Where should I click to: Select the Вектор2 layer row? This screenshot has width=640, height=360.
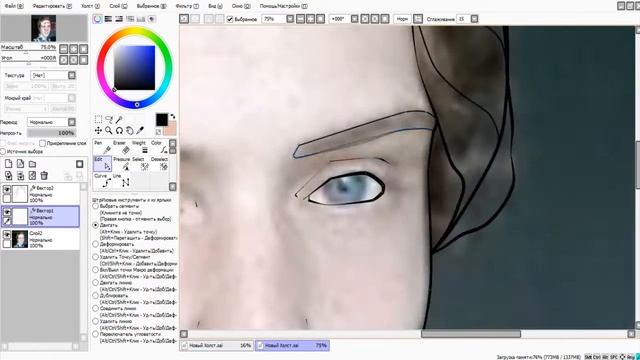40,193
